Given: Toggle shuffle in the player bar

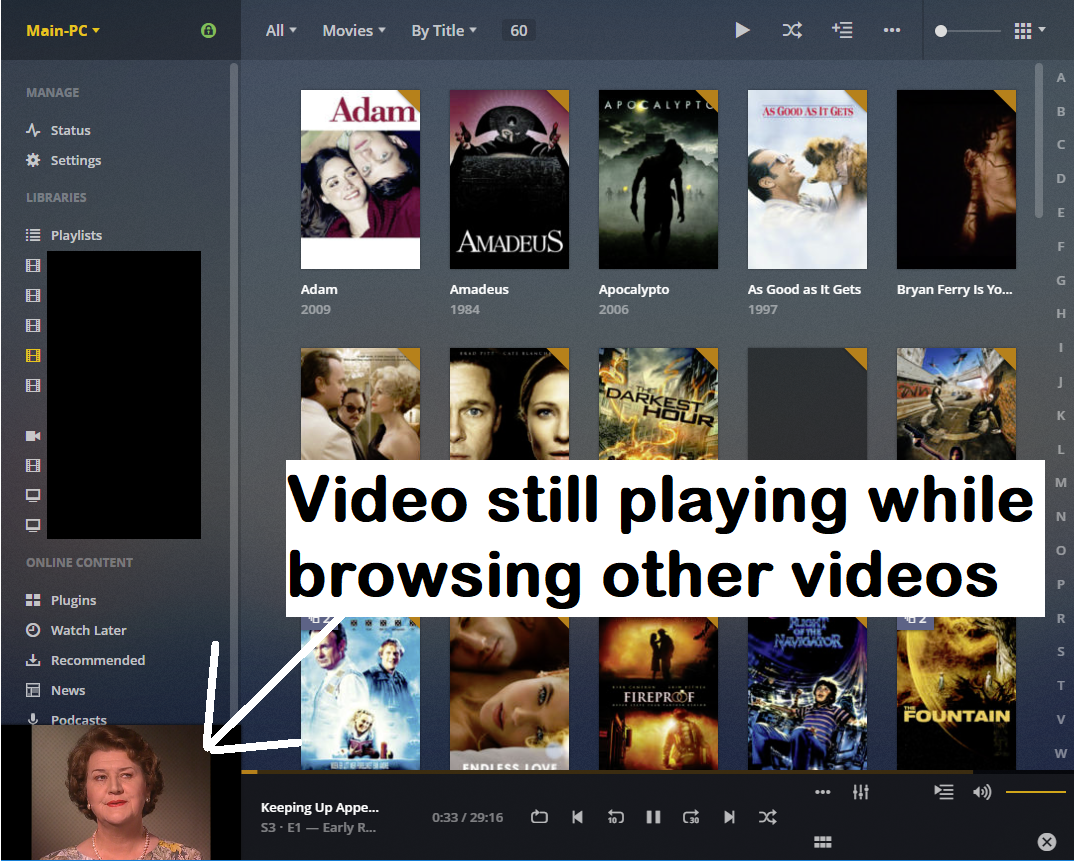Looking at the screenshot, I should coord(767,816).
